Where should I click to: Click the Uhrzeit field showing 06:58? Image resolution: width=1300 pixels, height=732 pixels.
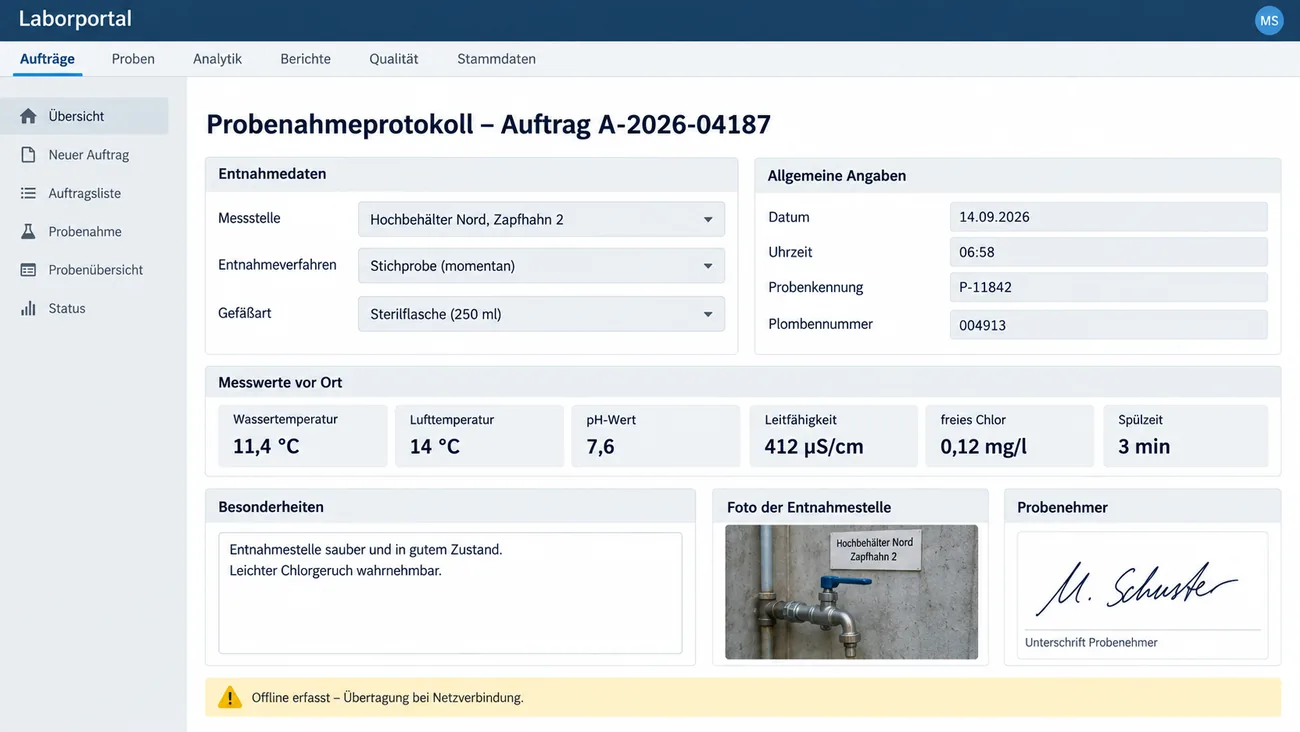click(x=1108, y=252)
